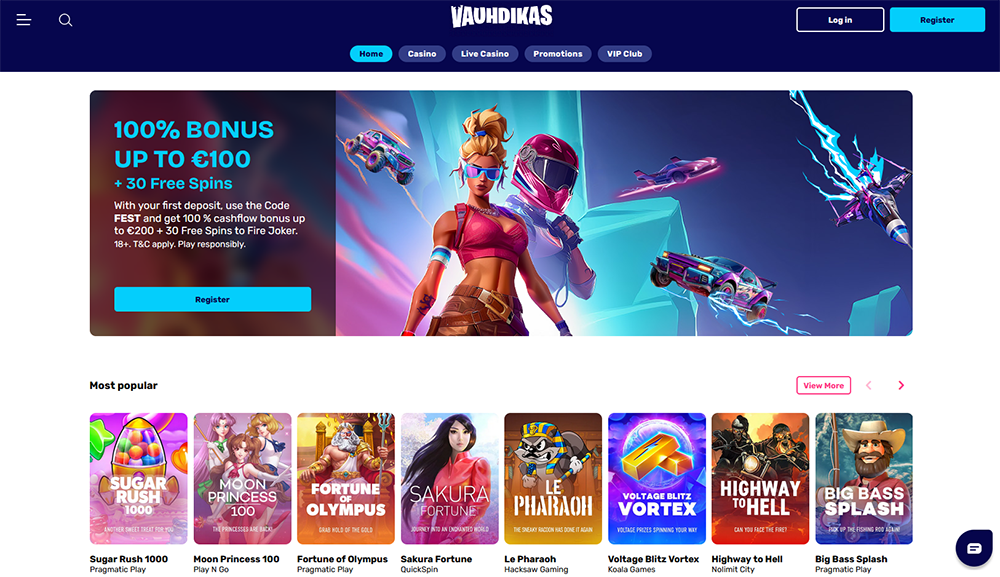Open the Live Casino tab
The image size is (1000, 577).
tap(485, 54)
